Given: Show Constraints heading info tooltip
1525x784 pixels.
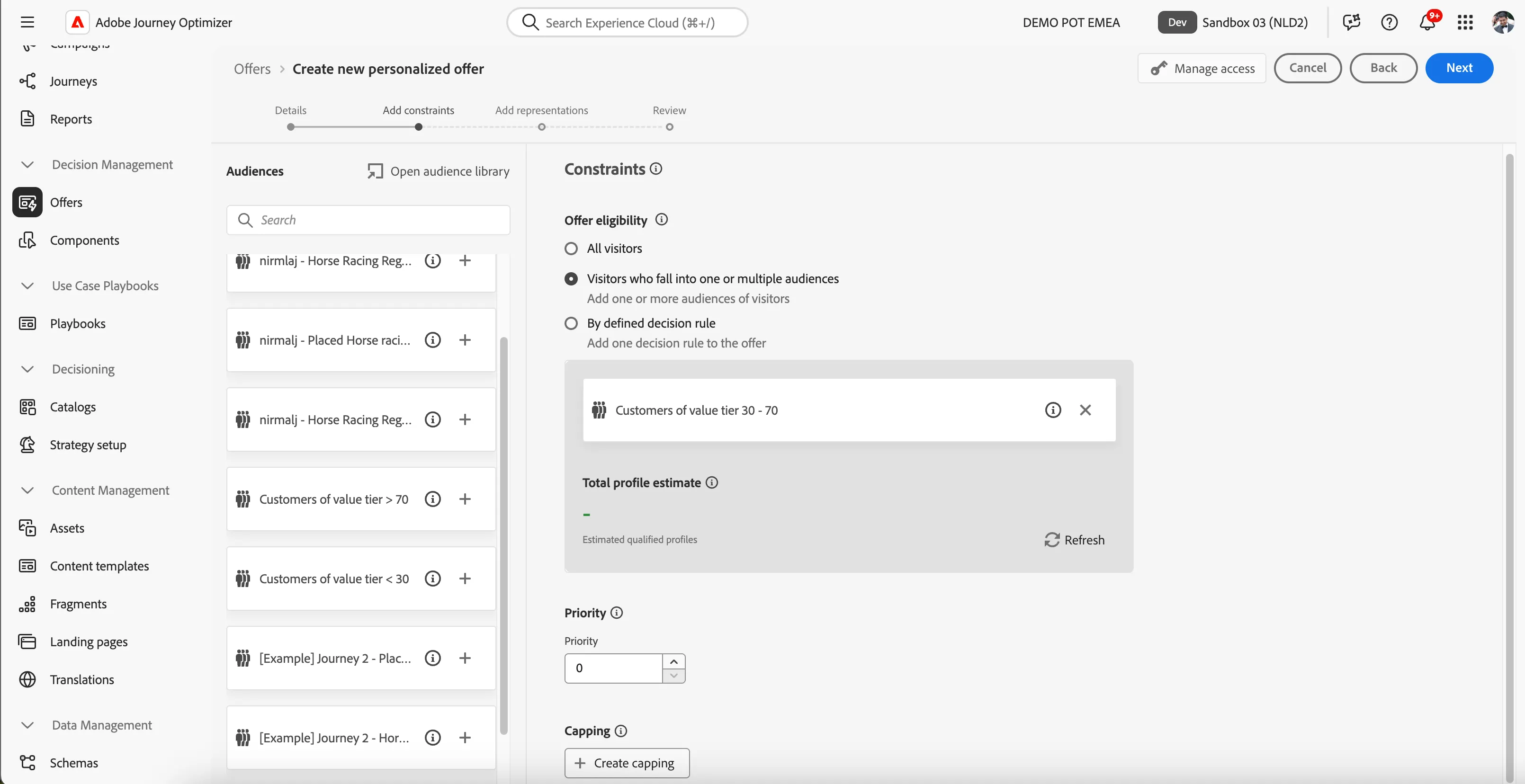Looking at the screenshot, I should click(x=656, y=169).
